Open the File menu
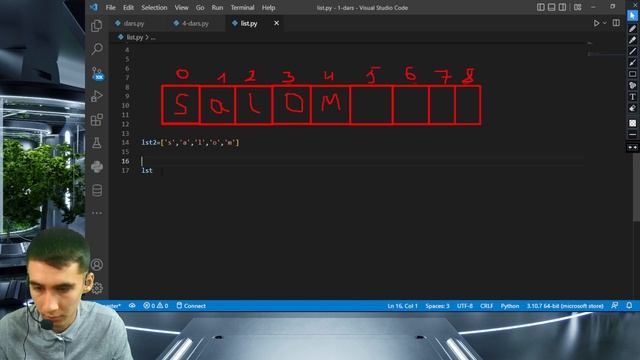The image size is (640, 360). 111,8
